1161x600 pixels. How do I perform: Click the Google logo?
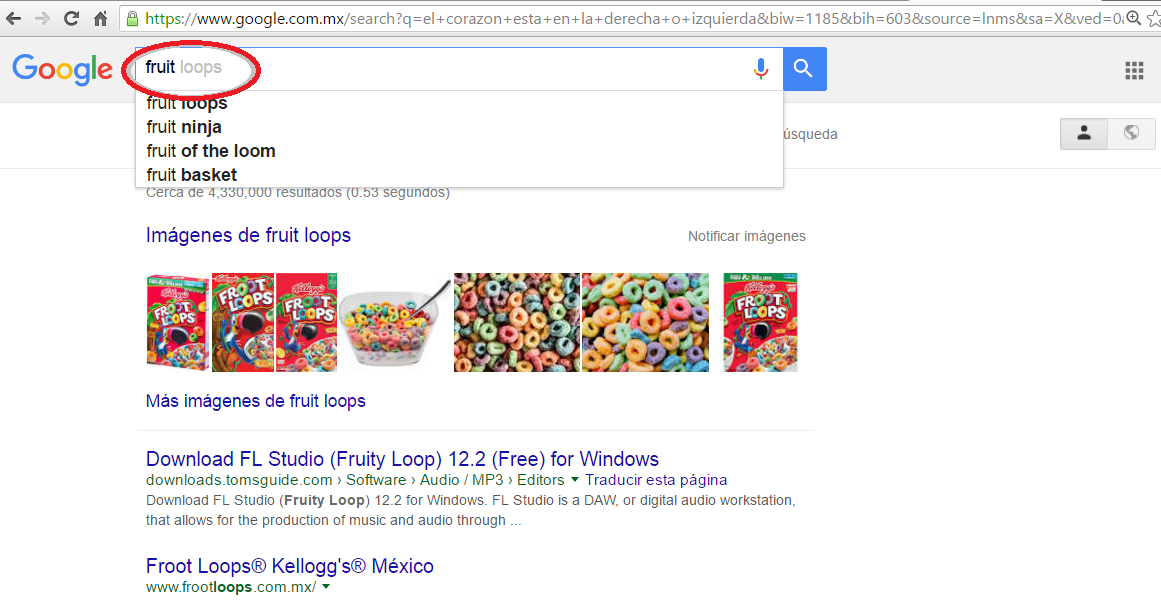click(x=62, y=70)
